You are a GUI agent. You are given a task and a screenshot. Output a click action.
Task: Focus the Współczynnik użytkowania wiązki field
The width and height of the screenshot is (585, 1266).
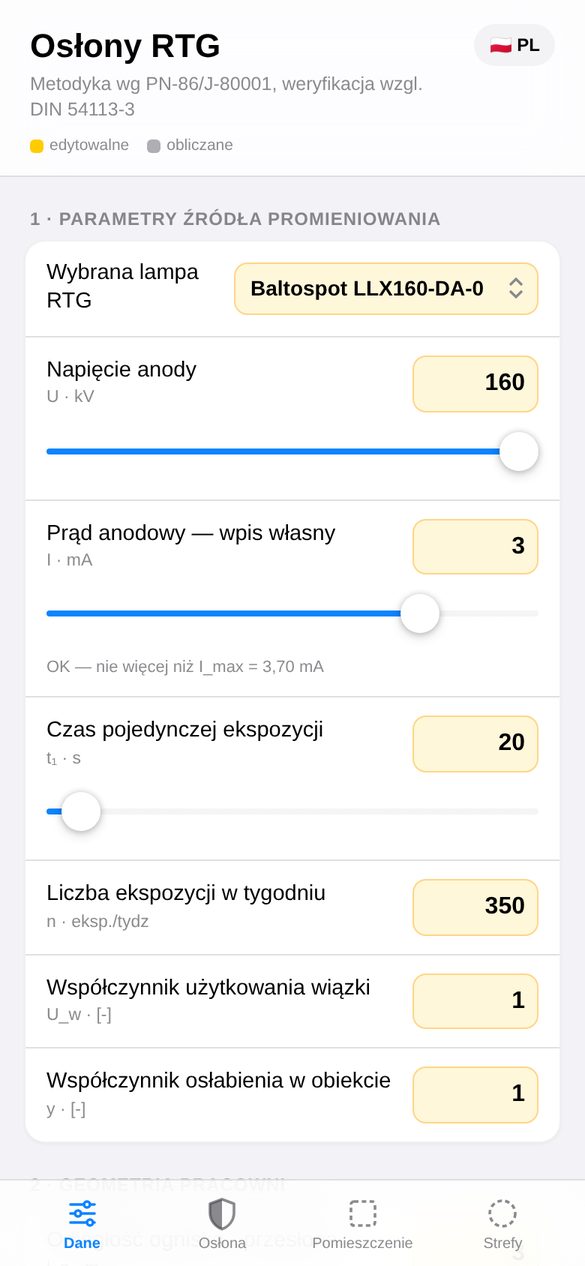475,1001
